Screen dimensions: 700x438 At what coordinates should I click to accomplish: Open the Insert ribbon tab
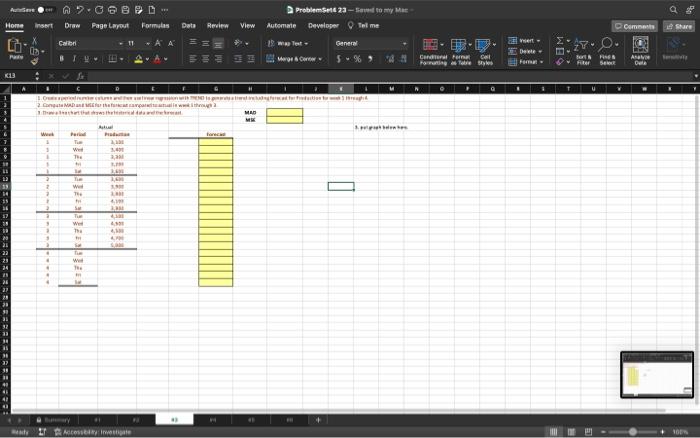pyautogui.click(x=44, y=25)
